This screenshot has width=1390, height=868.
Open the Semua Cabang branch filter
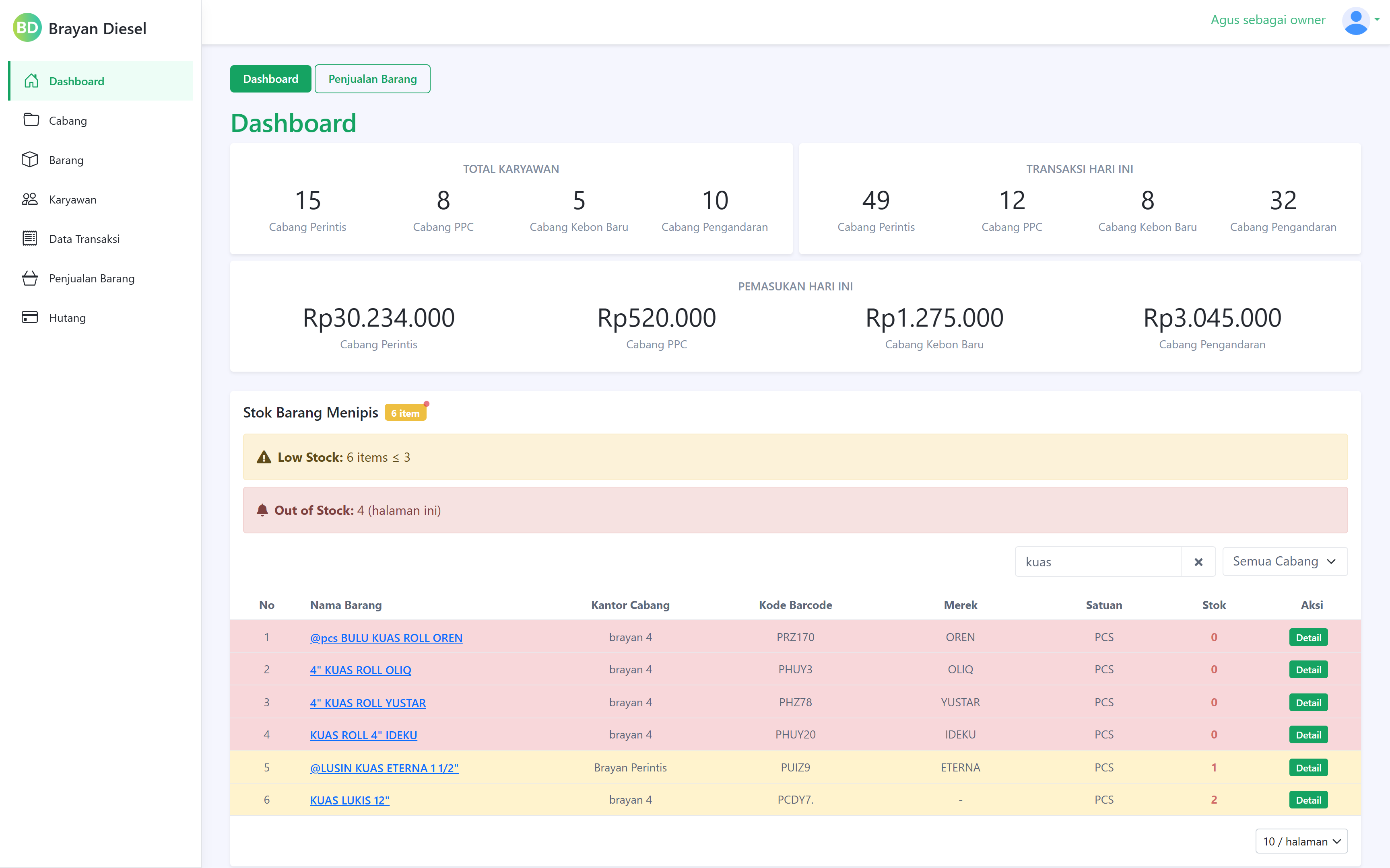pyautogui.click(x=1285, y=562)
